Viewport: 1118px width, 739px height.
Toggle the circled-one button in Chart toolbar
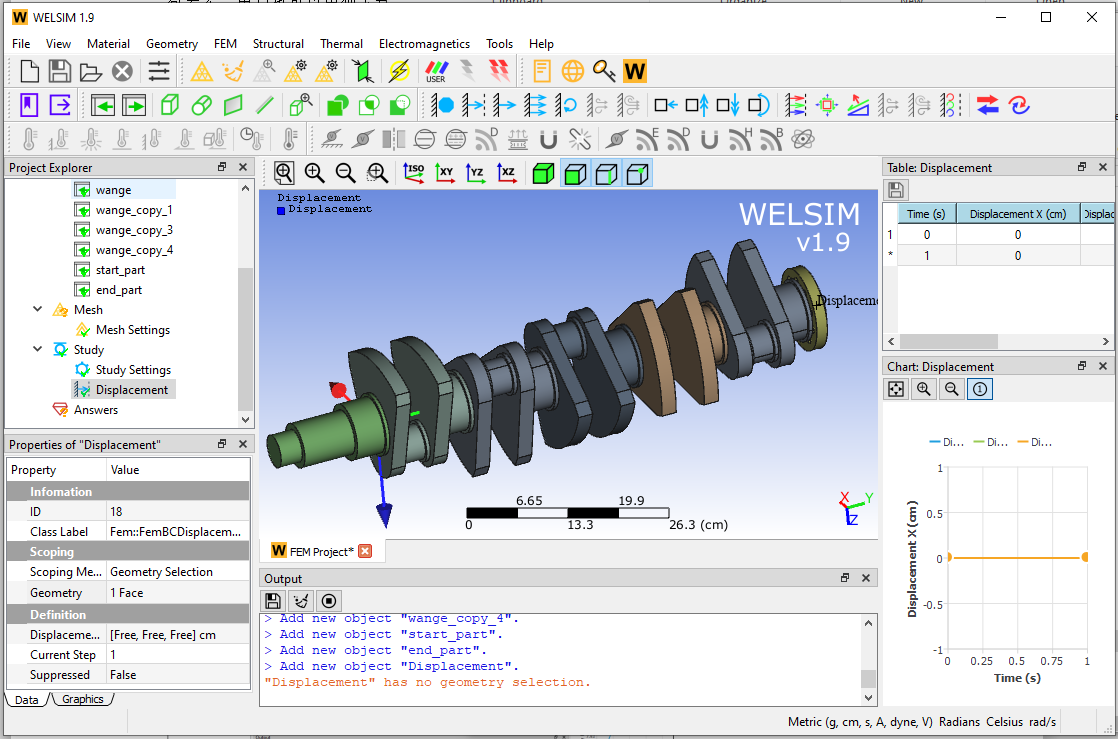click(x=980, y=389)
